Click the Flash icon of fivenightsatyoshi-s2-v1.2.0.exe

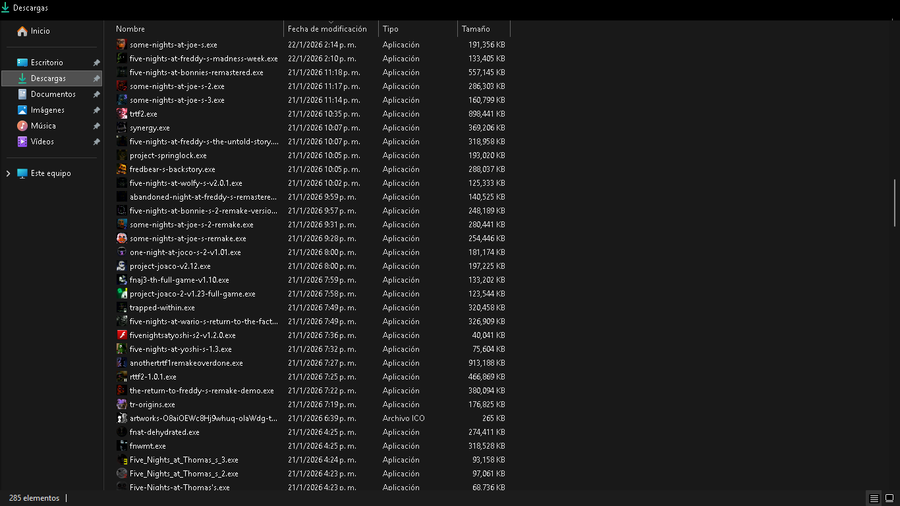point(122,335)
